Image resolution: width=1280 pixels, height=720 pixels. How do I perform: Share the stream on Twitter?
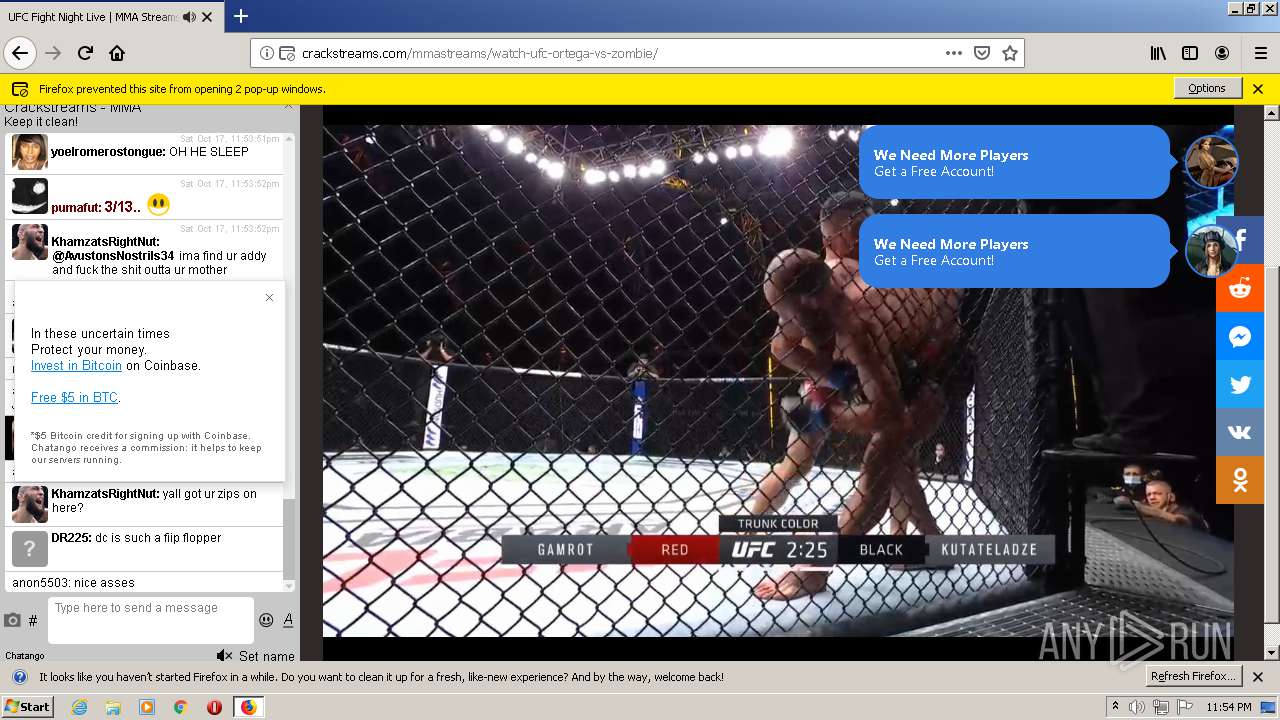(1240, 384)
